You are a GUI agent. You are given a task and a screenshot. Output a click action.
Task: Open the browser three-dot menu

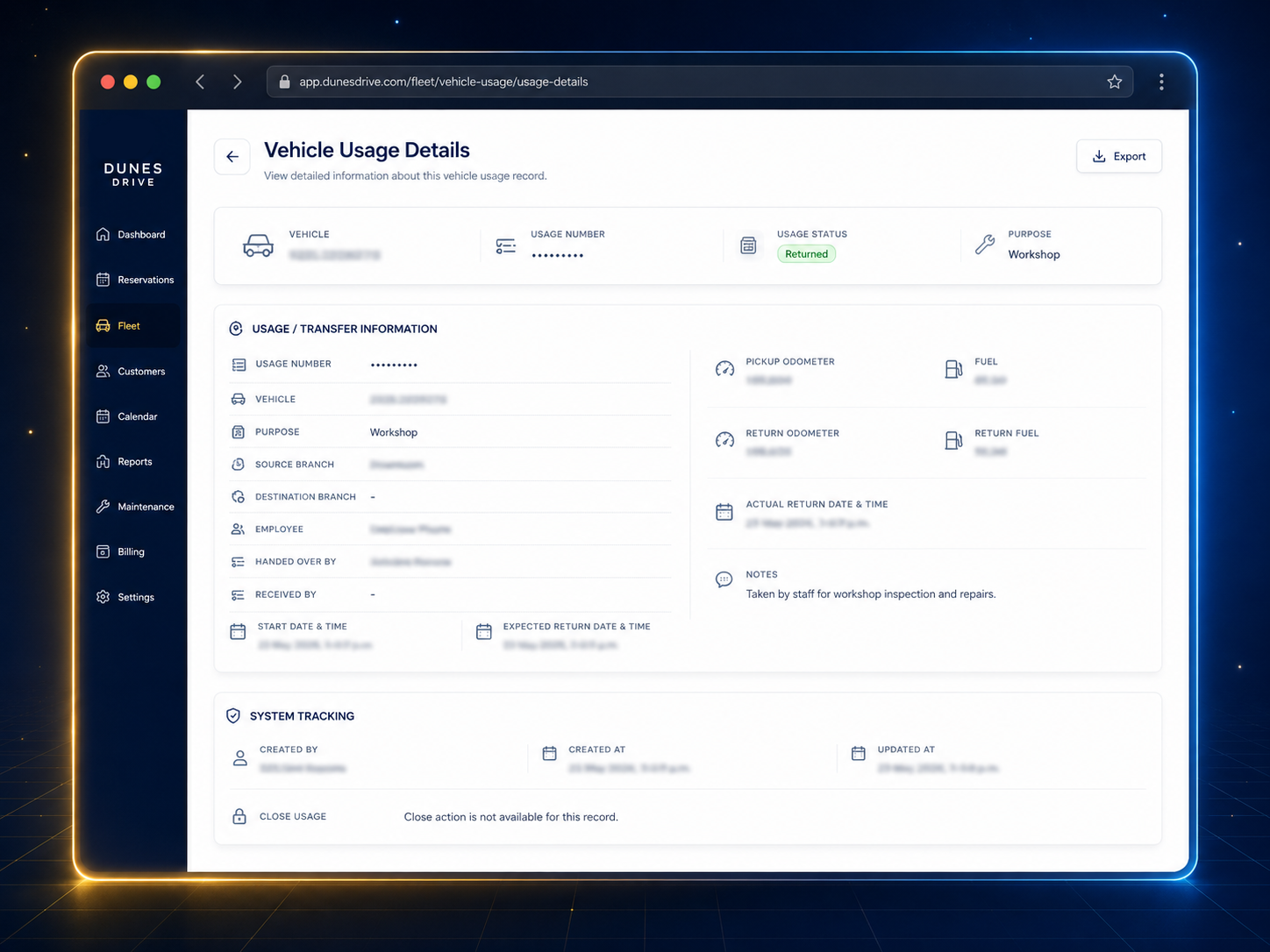pos(1161,82)
